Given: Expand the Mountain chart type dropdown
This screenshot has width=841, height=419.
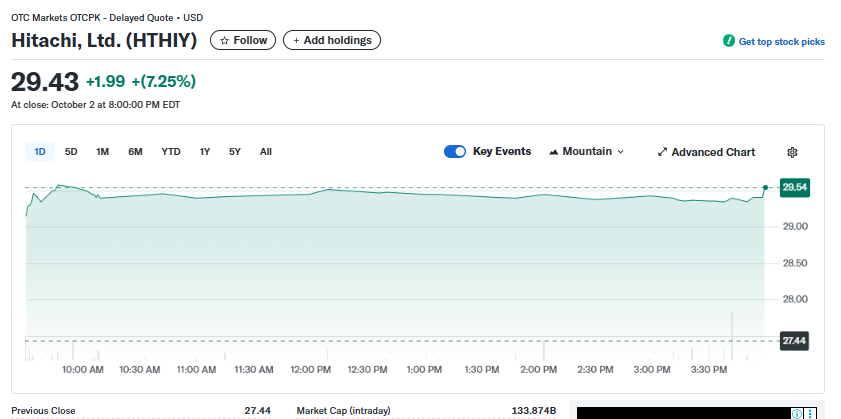Looking at the screenshot, I should (x=620, y=152).
